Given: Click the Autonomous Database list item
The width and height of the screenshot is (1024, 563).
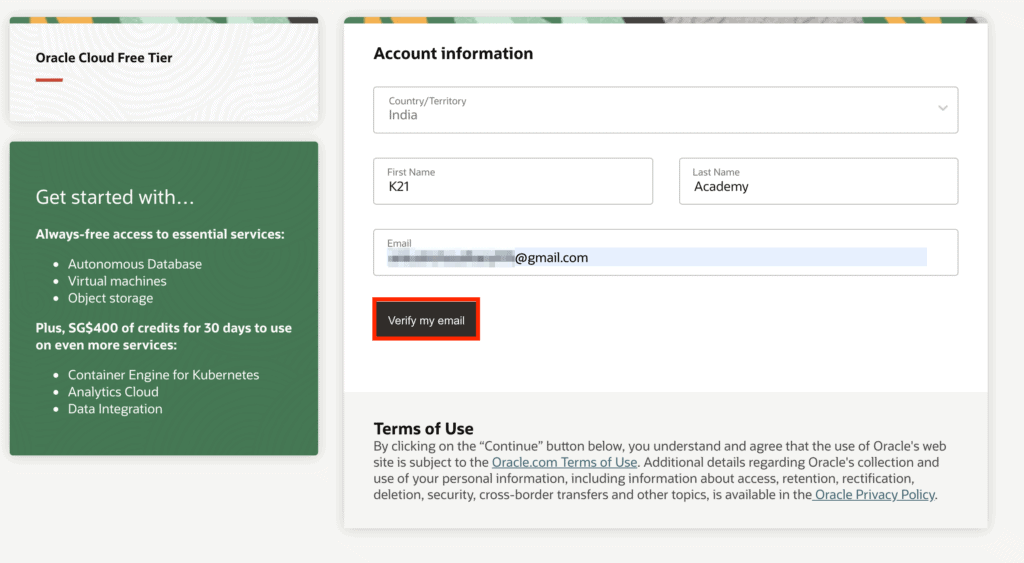Looking at the screenshot, I should (x=135, y=264).
